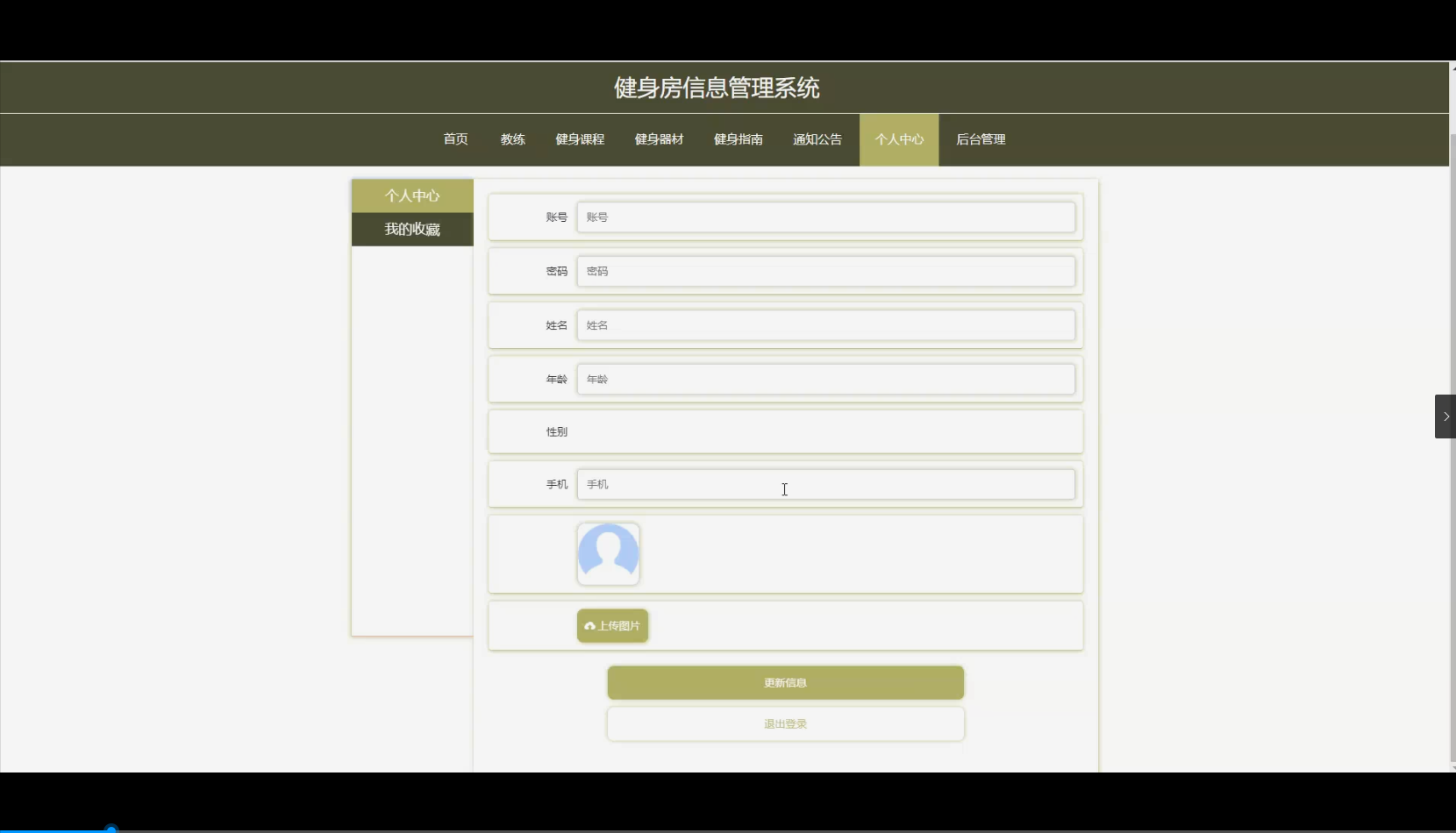Expand the side panel chevron arrow
Image resolution: width=1456 pixels, height=833 pixels.
[x=1445, y=416]
